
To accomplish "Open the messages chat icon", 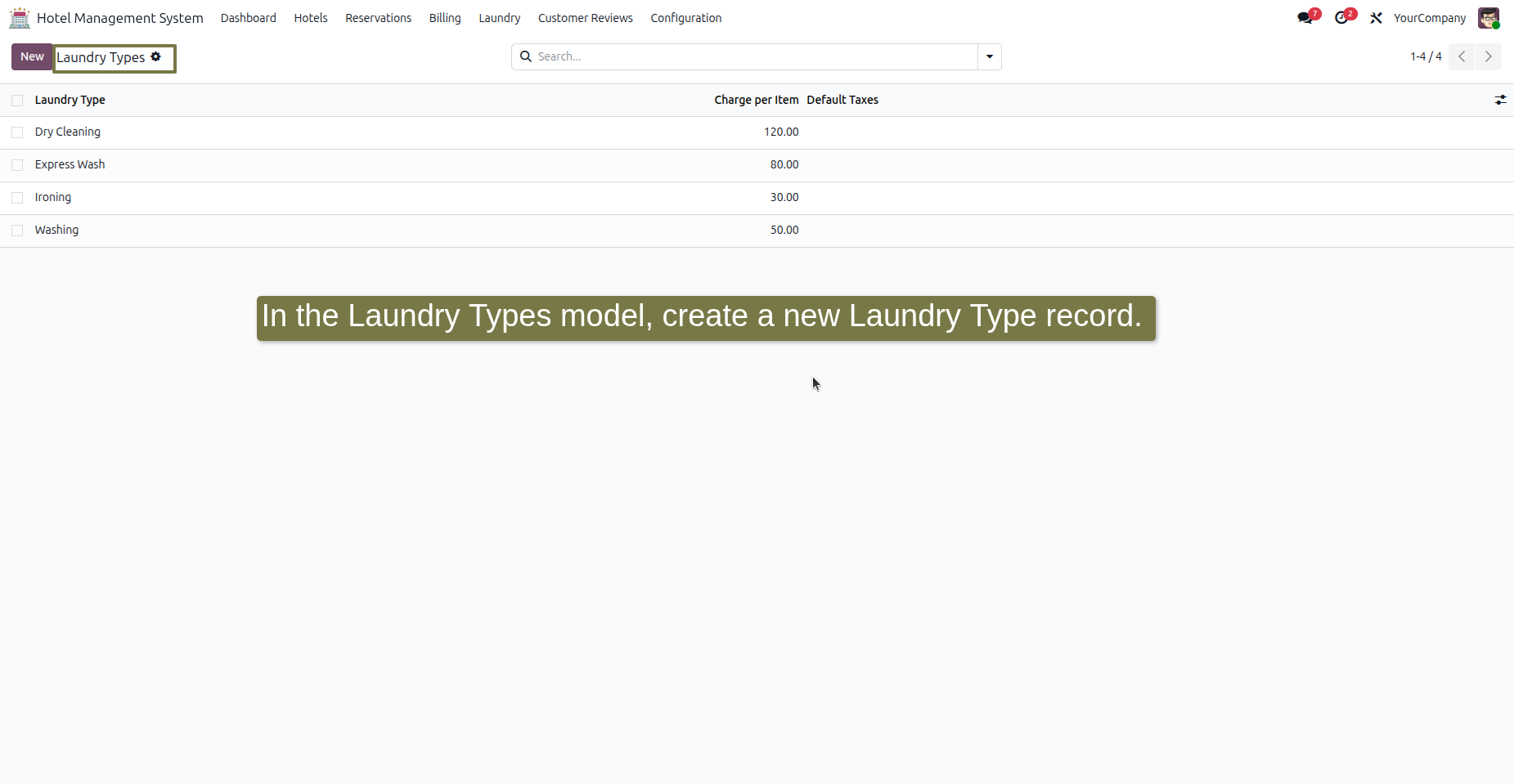I will point(1305,18).
